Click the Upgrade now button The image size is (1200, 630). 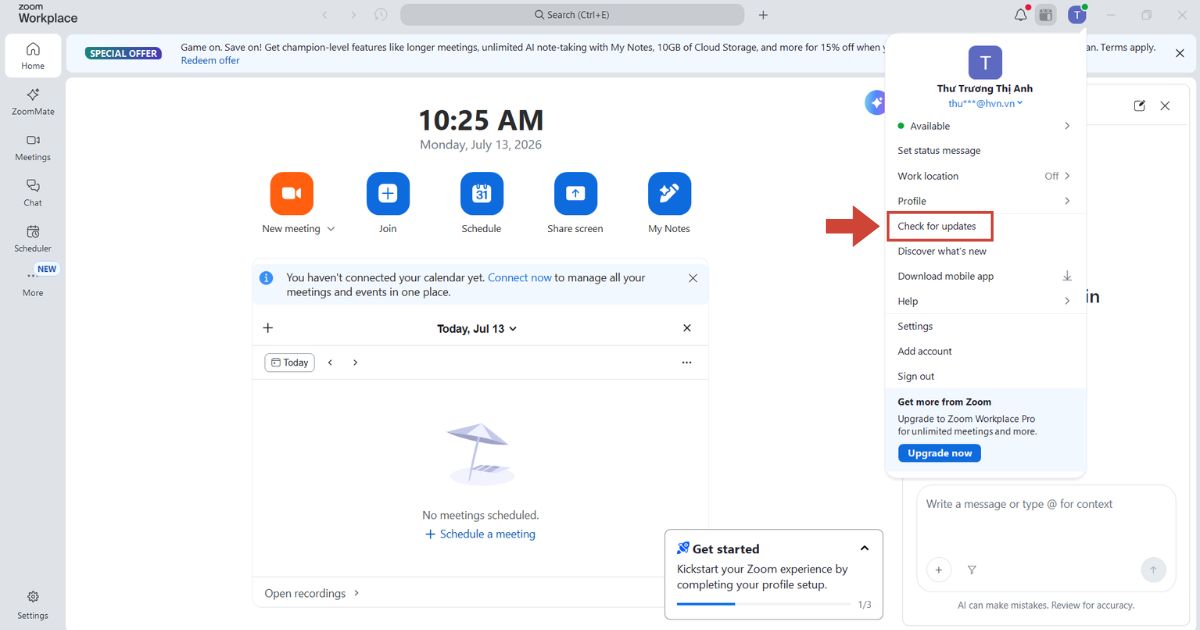click(x=939, y=453)
